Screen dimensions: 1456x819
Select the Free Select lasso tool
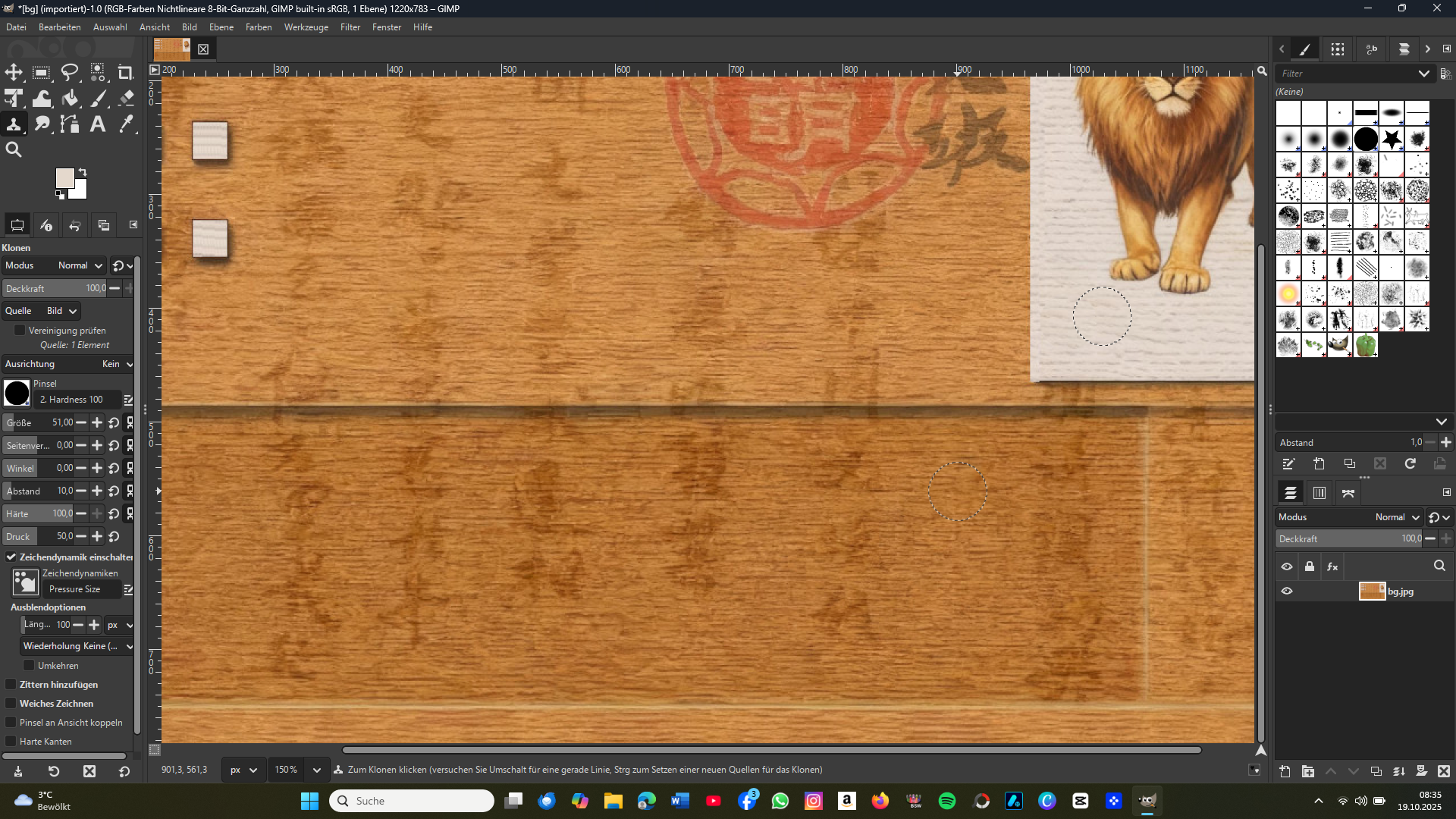point(70,73)
